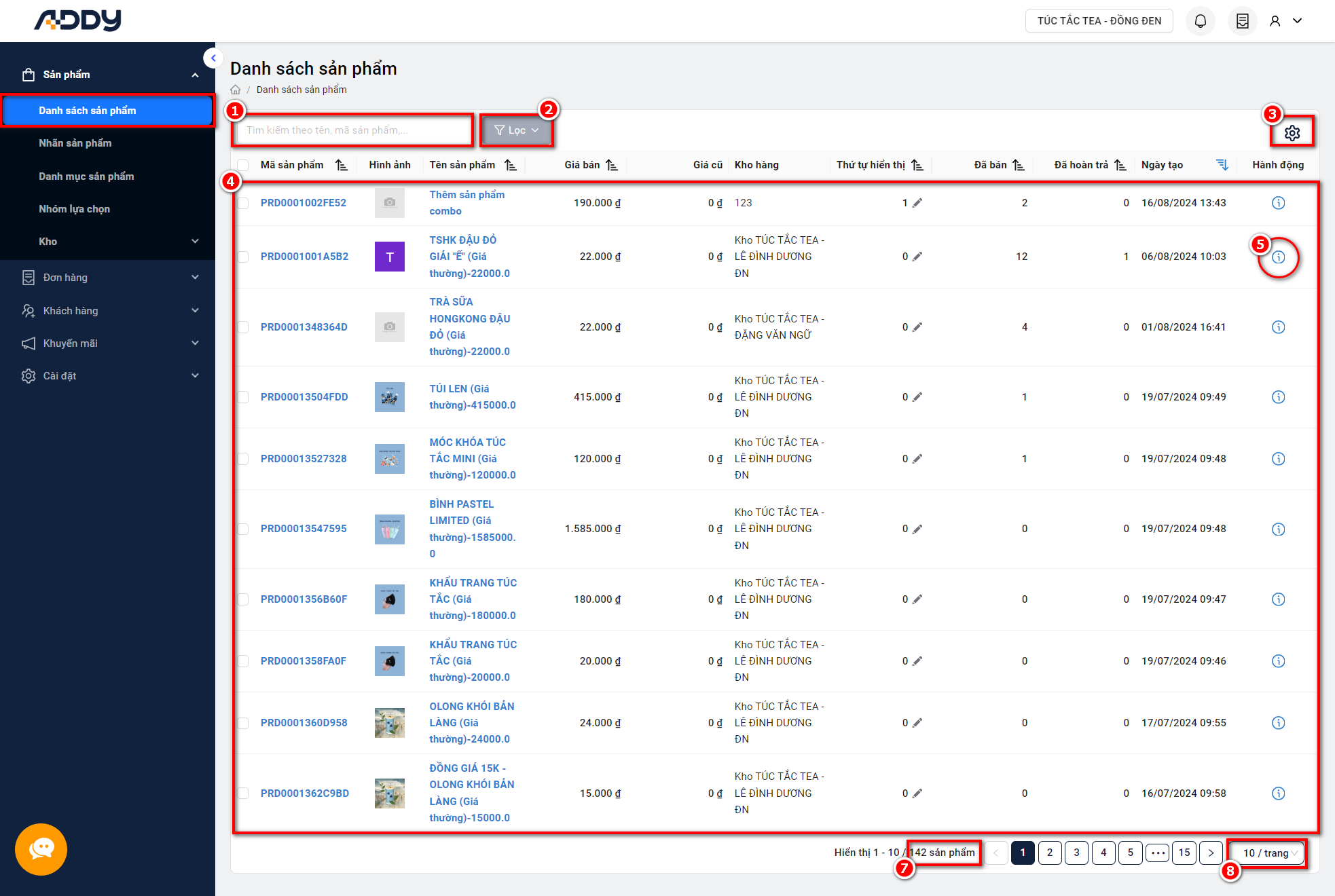Viewport: 1335px width, 896px height.
Task: Sort by Giá bán column icon
Action: click(x=612, y=165)
